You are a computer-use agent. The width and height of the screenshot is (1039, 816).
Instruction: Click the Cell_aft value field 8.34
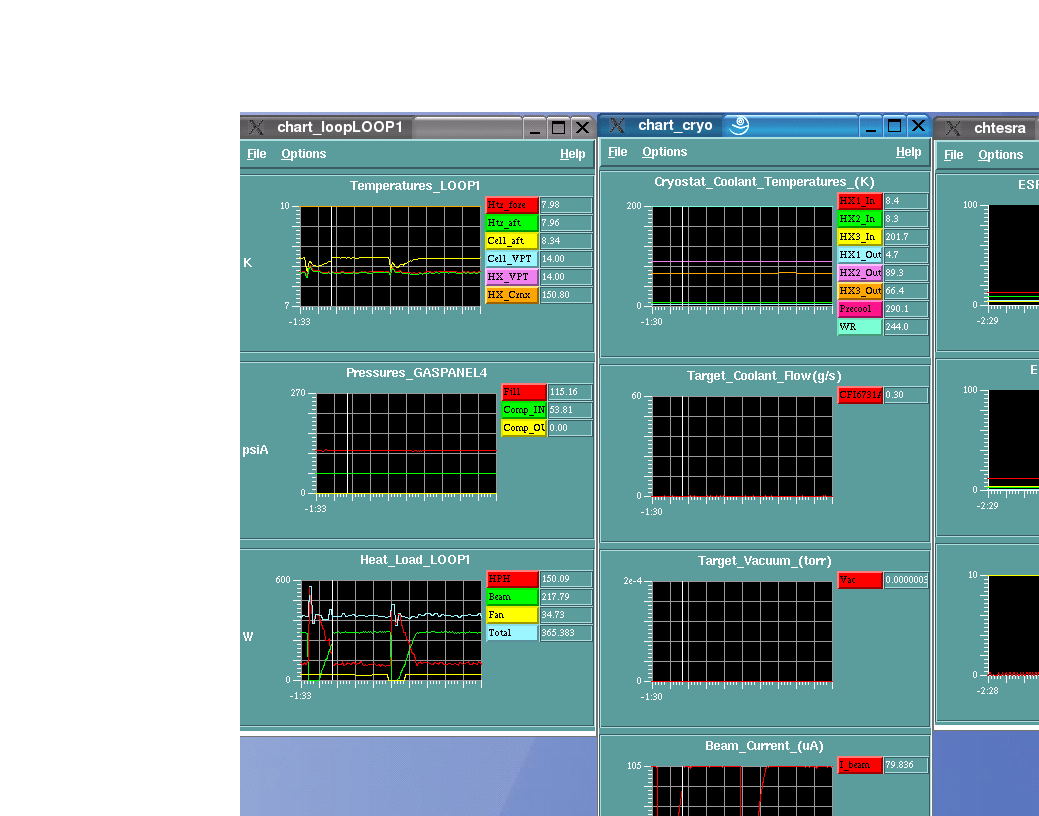tap(565, 241)
